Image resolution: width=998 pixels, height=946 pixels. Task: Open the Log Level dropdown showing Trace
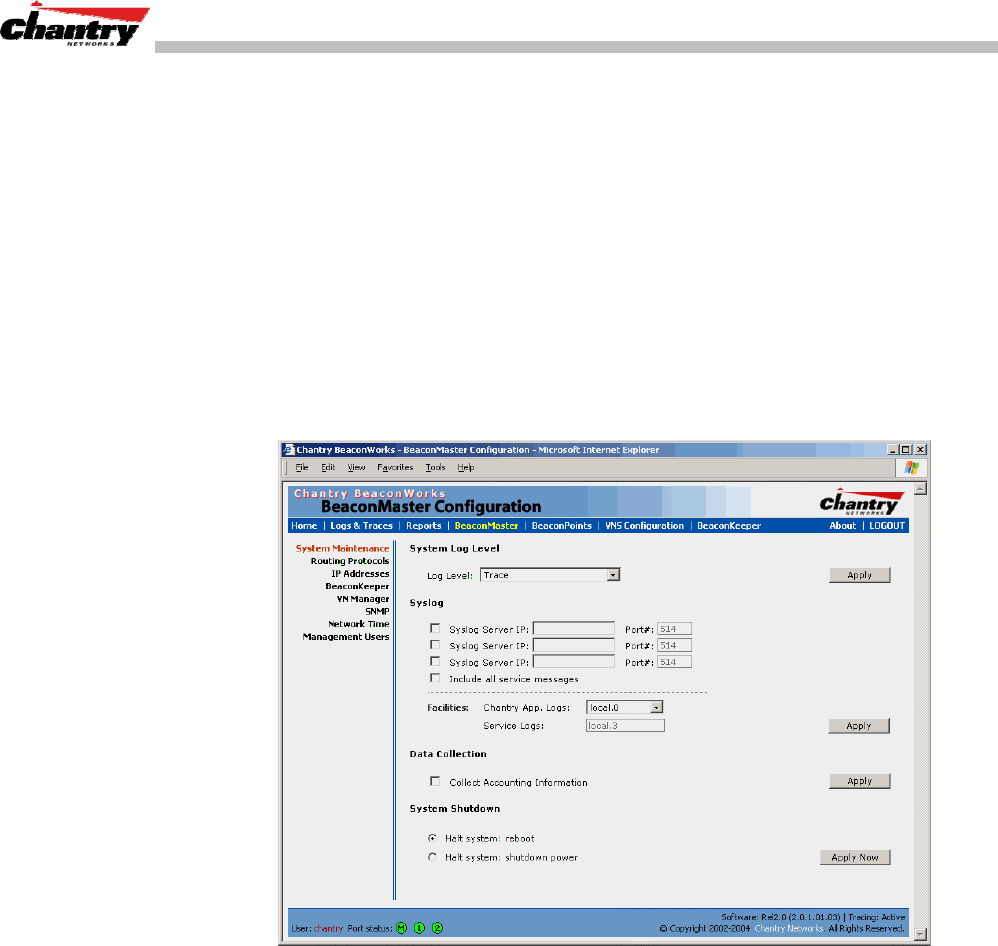(550, 575)
